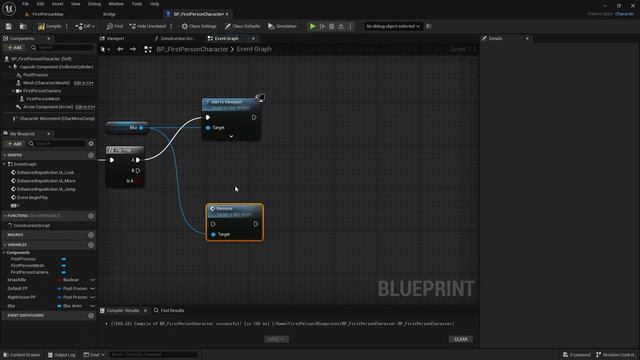Image resolution: width=640 pixels, height=360 pixels.
Task: Switch to the FirstPersonMap tab
Action: click(x=48, y=14)
